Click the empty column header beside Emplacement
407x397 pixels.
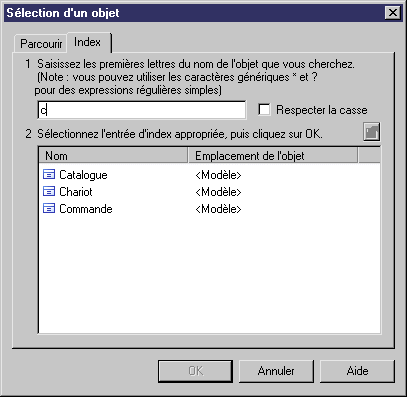[369, 156]
